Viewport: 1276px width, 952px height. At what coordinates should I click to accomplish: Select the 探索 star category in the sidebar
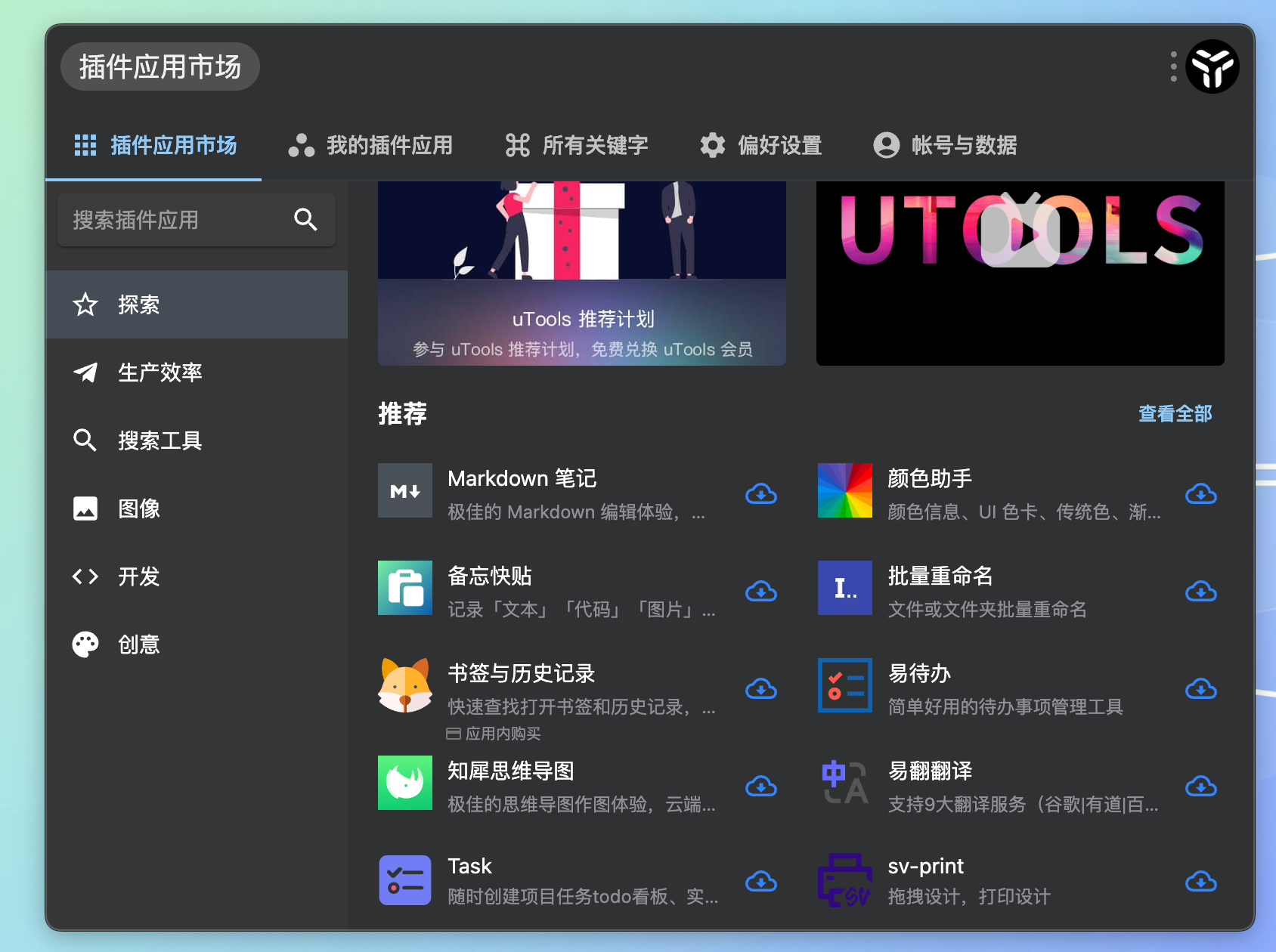pyautogui.click(x=139, y=304)
